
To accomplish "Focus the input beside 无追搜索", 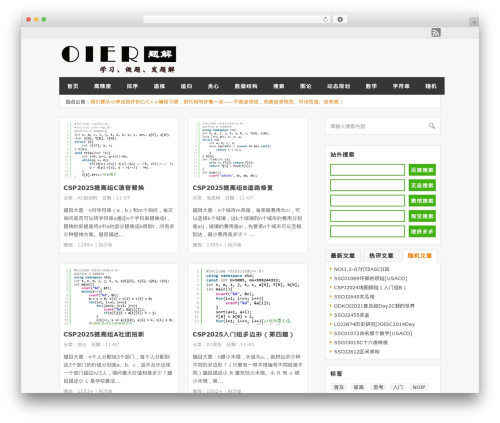I will tap(367, 185).
